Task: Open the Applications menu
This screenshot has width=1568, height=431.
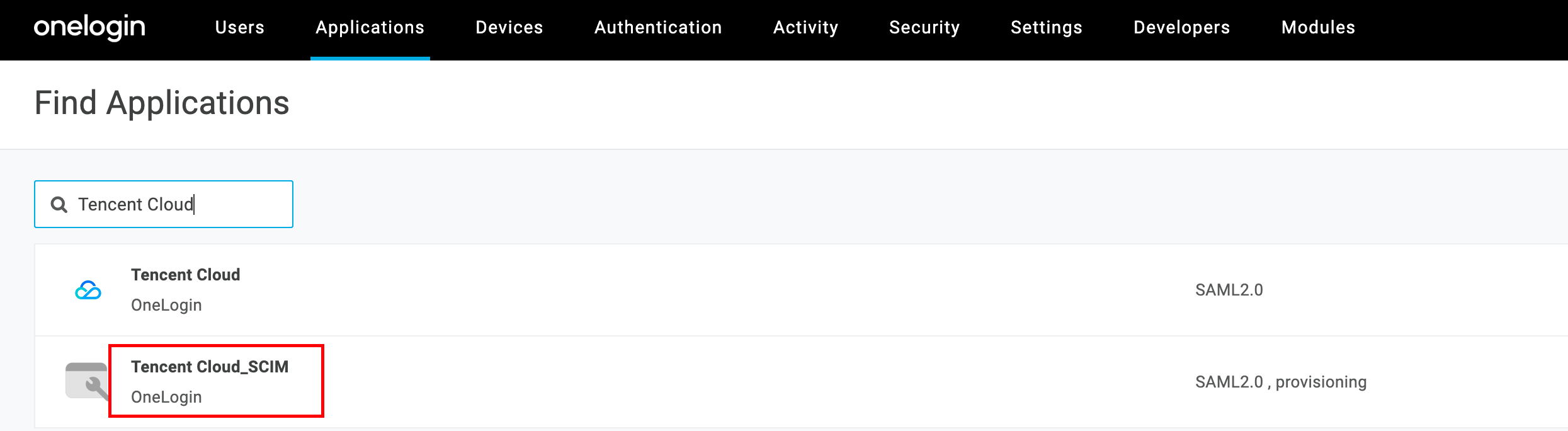Action: (370, 28)
